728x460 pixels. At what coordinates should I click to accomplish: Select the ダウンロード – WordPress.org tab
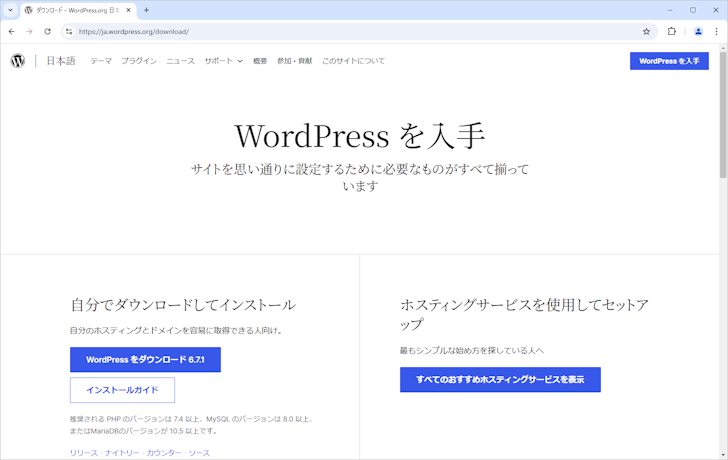pos(78,10)
